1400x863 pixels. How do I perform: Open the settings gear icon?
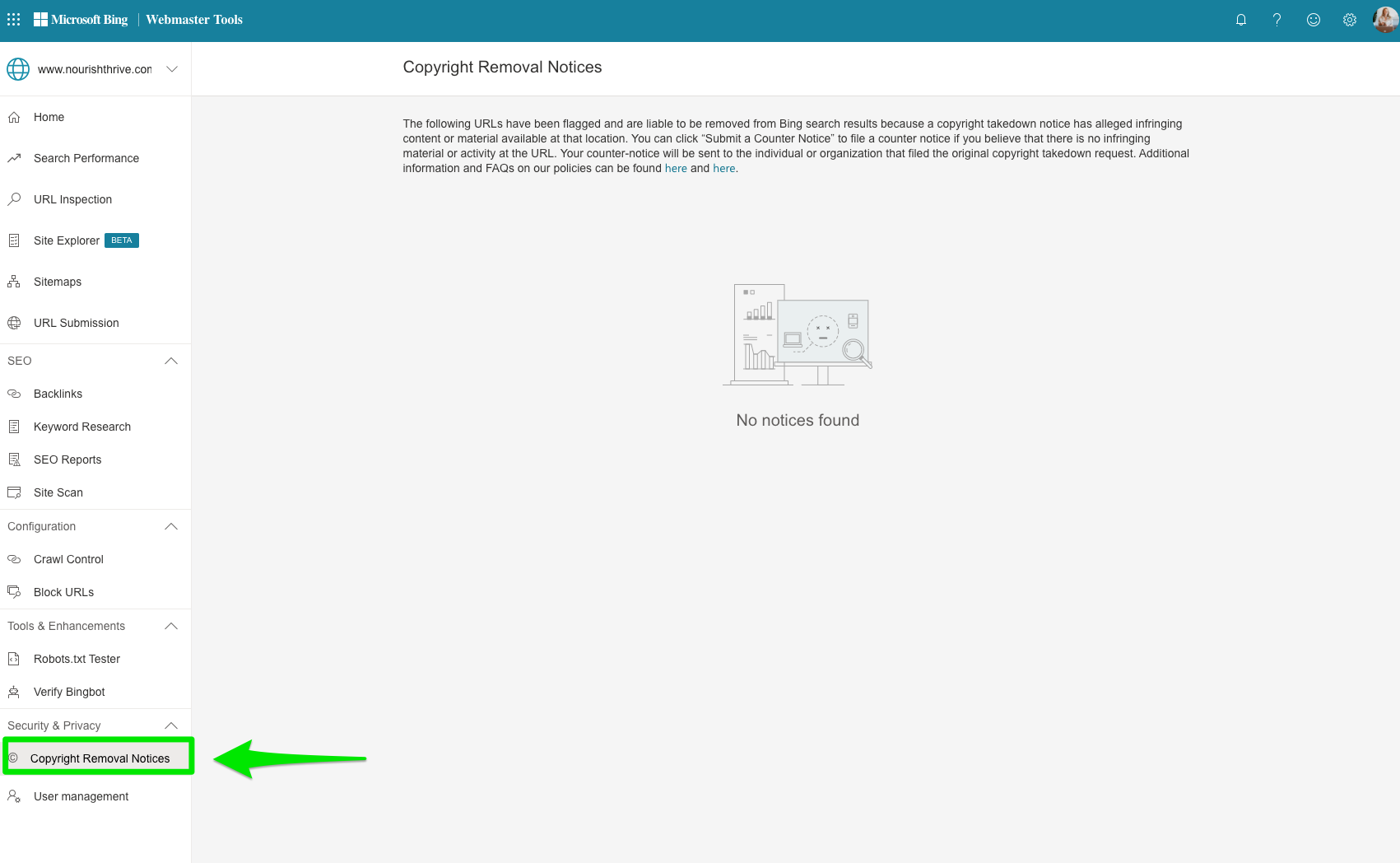tap(1349, 19)
